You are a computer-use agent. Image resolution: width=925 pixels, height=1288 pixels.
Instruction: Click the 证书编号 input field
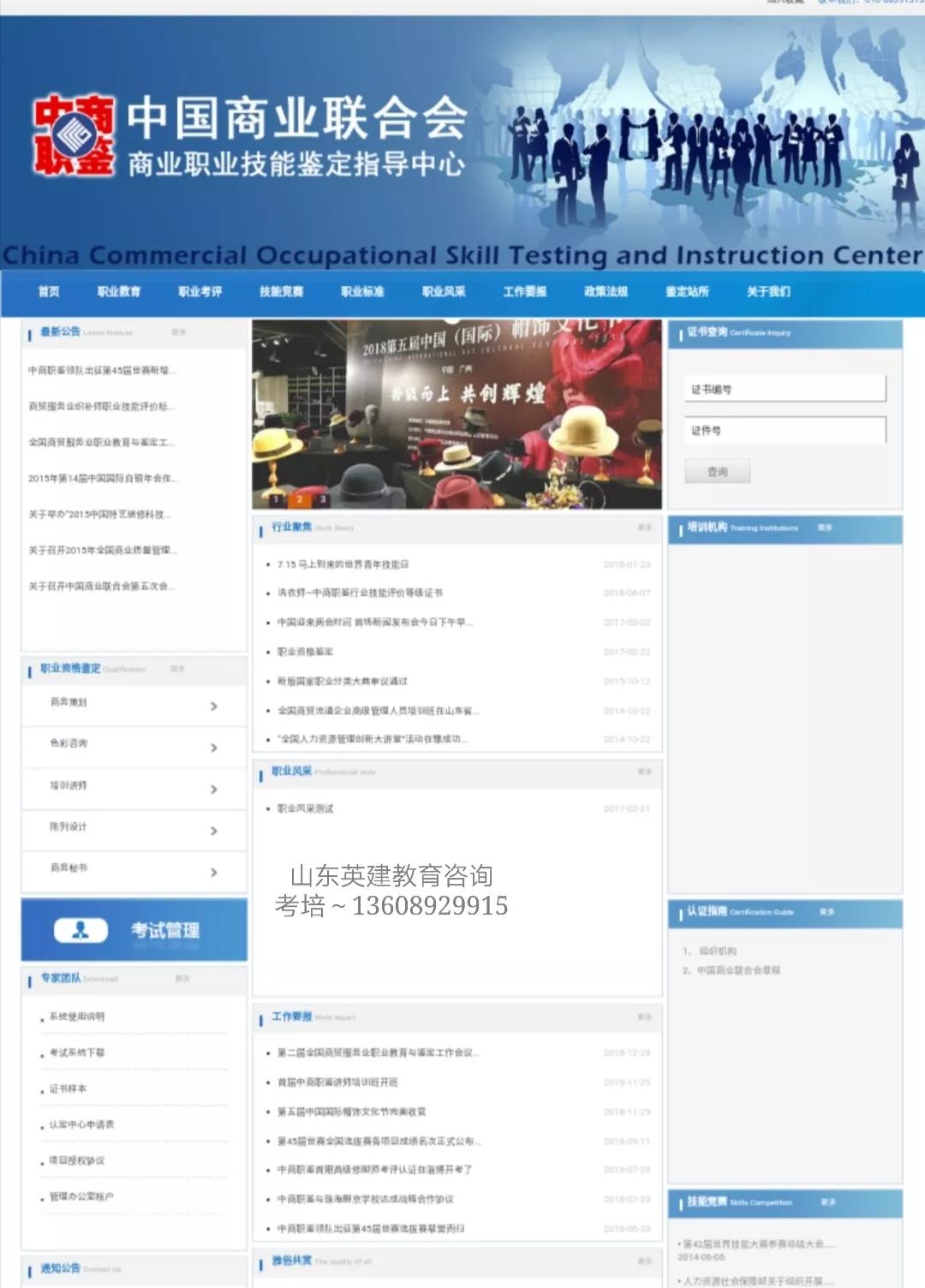(x=784, y=387)
